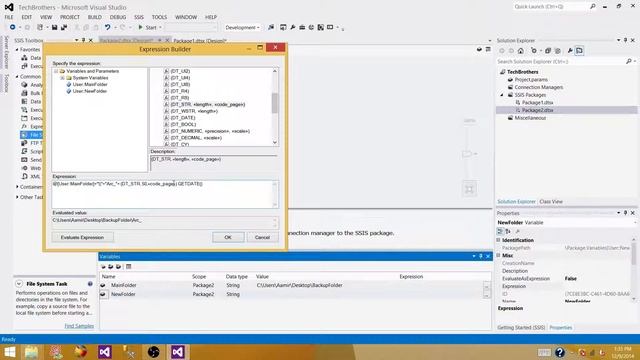Click the help question-mark icon in the system tray
The height and width of the screenshot is (360, 640).
560,352
